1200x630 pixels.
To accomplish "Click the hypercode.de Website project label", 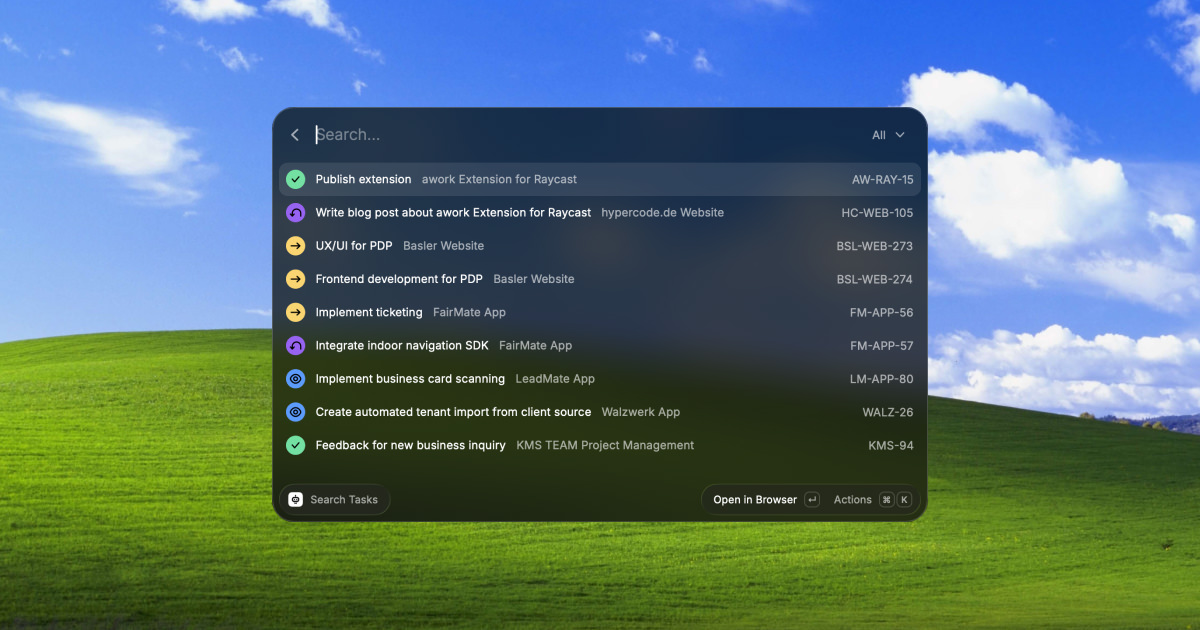I will click(662, 212).
